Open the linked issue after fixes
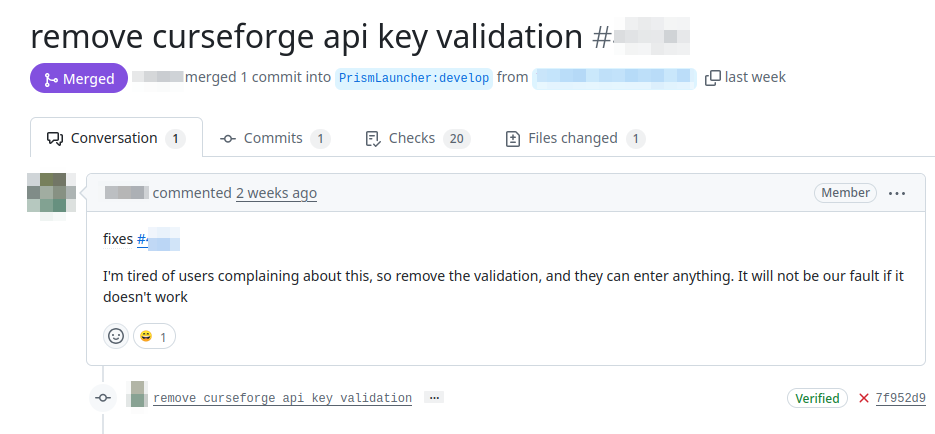 158,239
